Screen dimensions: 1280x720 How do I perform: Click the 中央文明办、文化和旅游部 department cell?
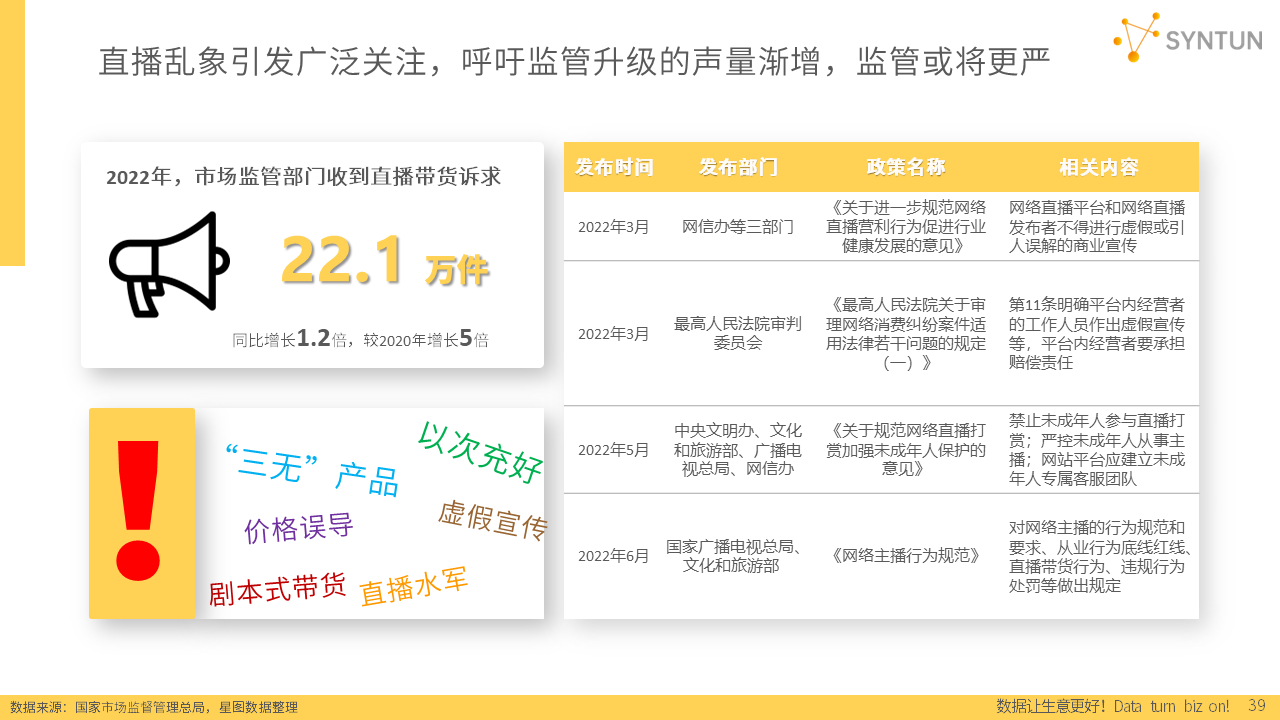pos(738,450)
